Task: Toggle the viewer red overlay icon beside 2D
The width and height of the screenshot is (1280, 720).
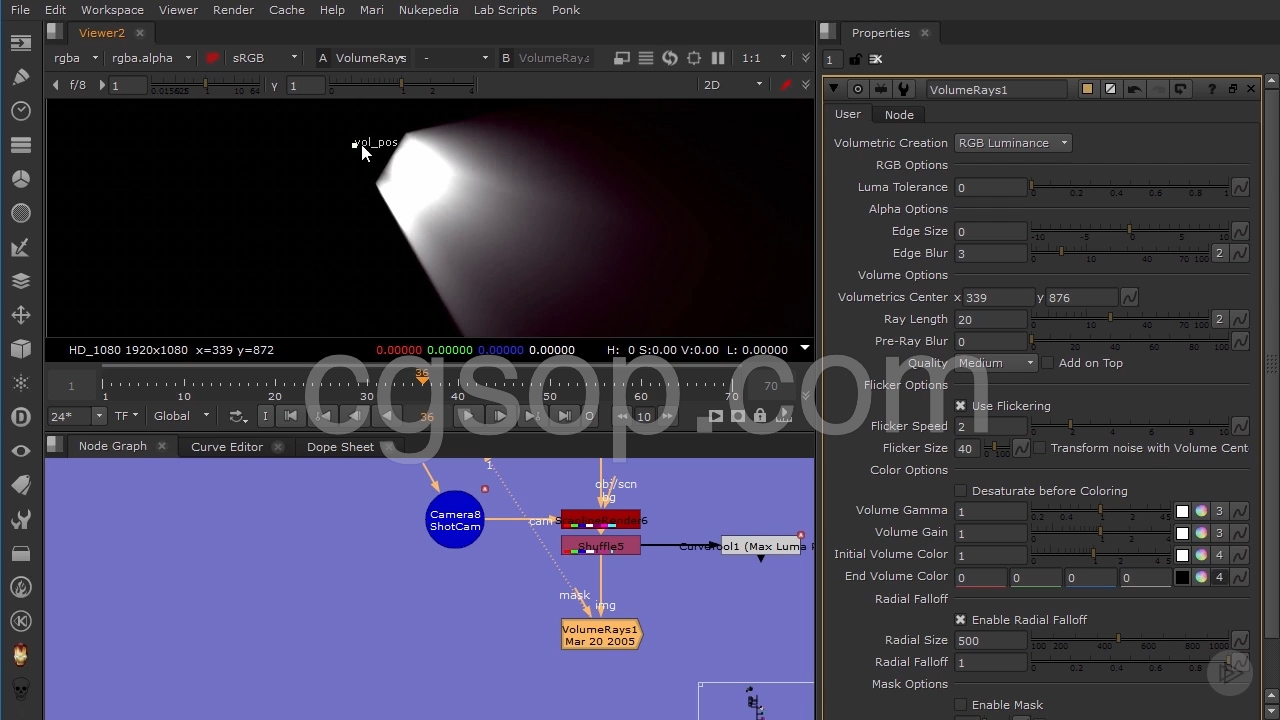Action: [x=785, y=85]
